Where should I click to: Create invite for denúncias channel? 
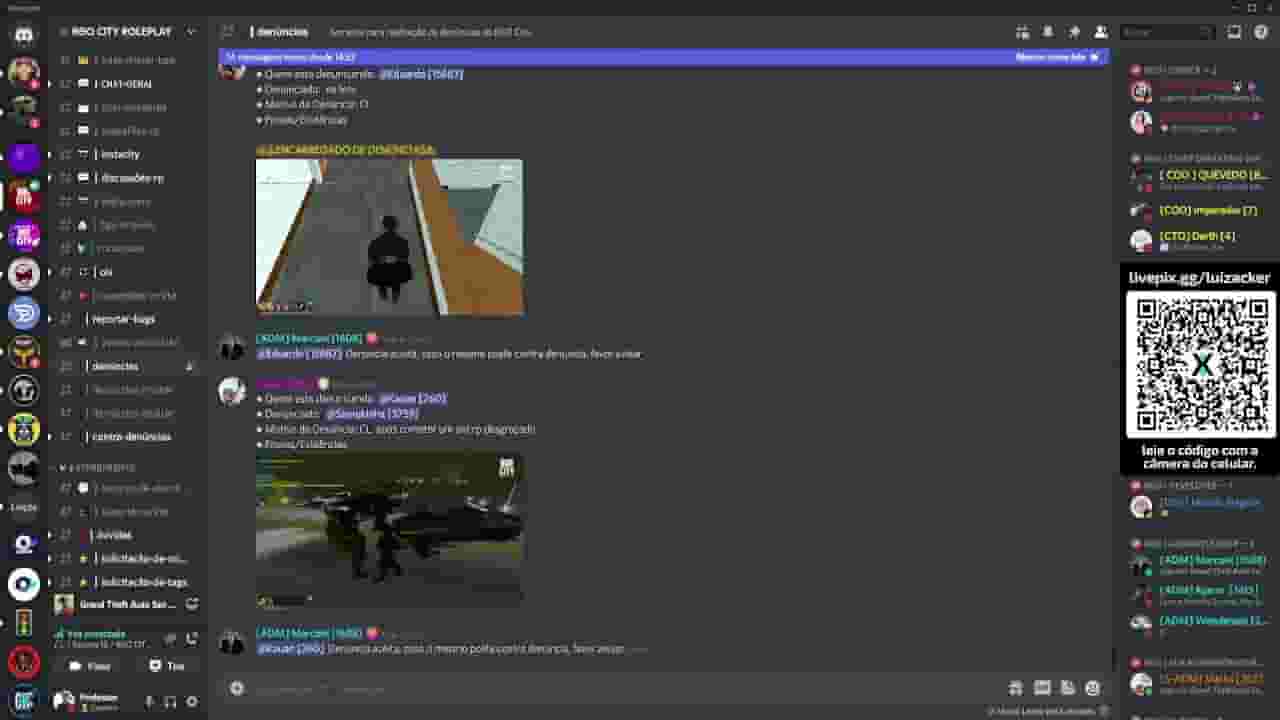(x=189, y=367)
